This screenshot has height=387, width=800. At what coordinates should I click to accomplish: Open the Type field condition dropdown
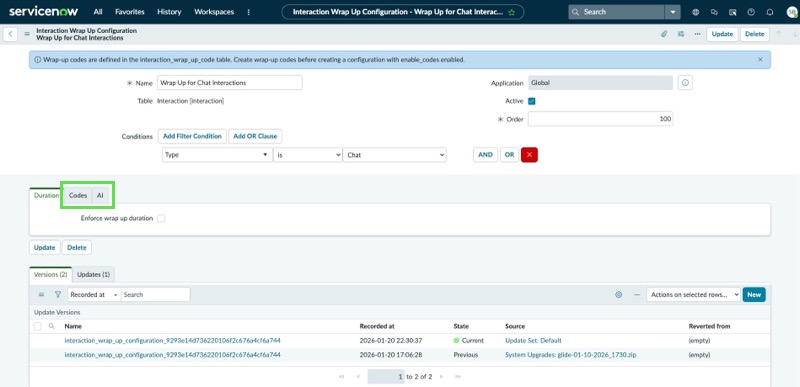point(218,155)
